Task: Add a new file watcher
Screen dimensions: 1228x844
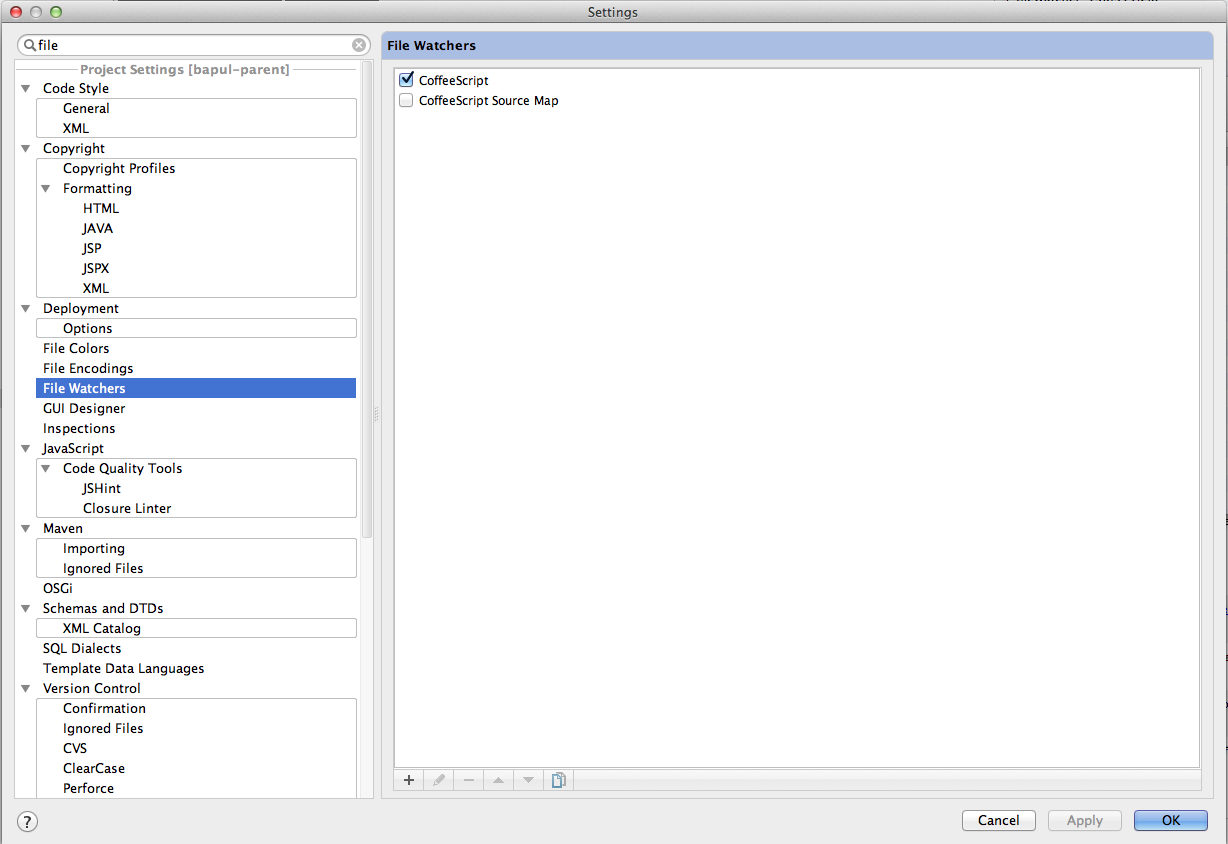Action: 409,780
